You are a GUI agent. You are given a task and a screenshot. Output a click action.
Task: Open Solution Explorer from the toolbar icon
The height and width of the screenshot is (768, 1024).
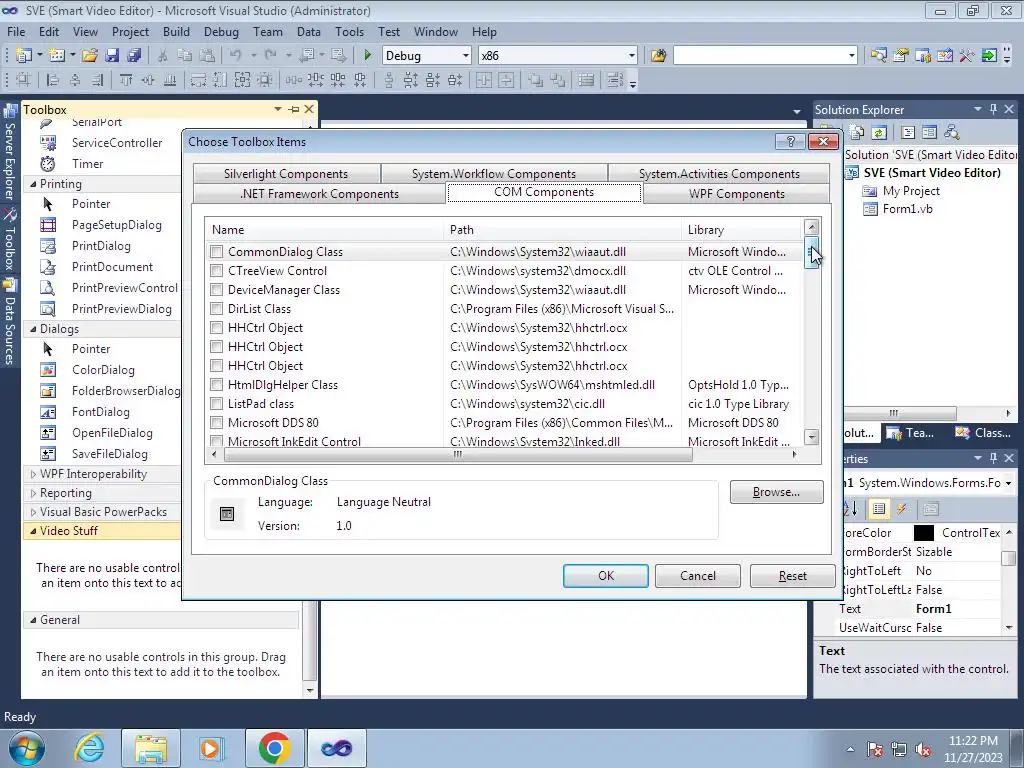point(879,56)
